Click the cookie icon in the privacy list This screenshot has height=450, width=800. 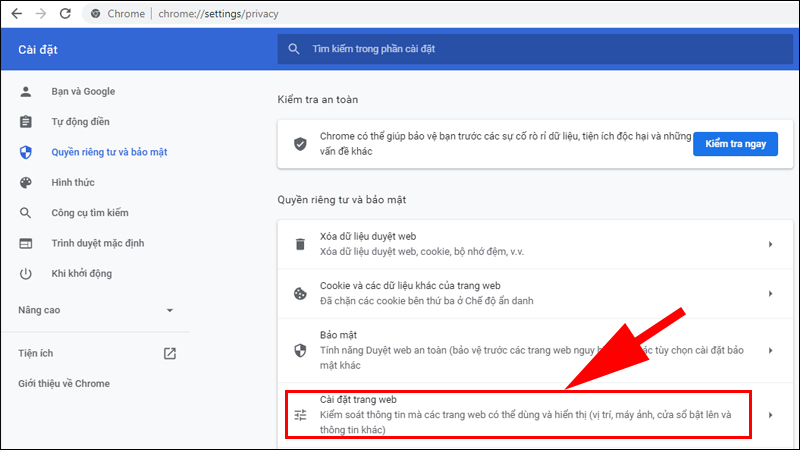point(299,294)
